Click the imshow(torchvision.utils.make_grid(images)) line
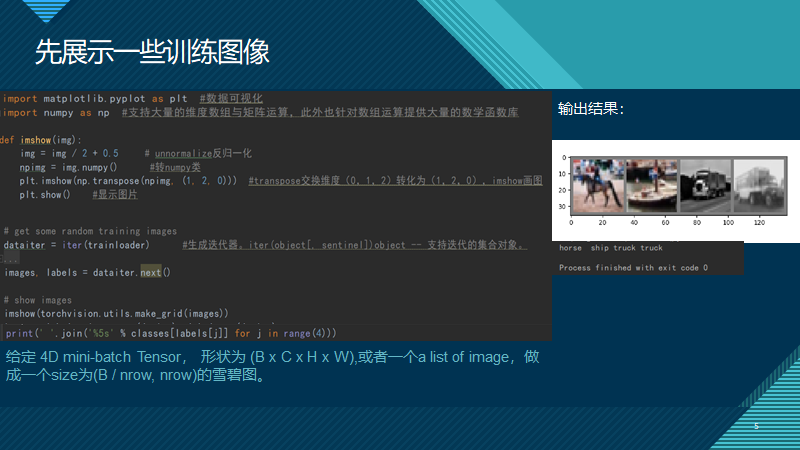The width and height of the screenshot is (800, 450). point(116,313)
